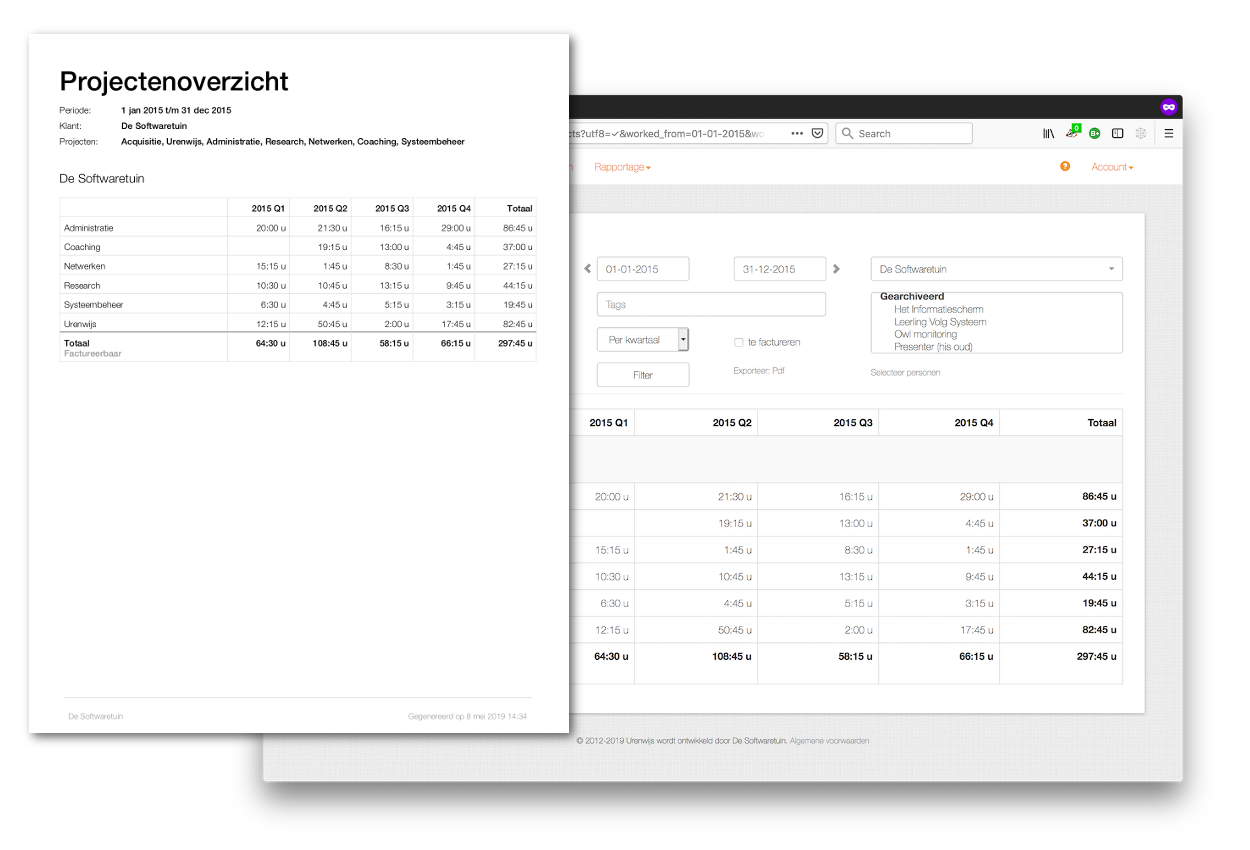This screenshot has height=850, width=1250.
Task: Click the Filter button
Action: click(x=643, y=375)
